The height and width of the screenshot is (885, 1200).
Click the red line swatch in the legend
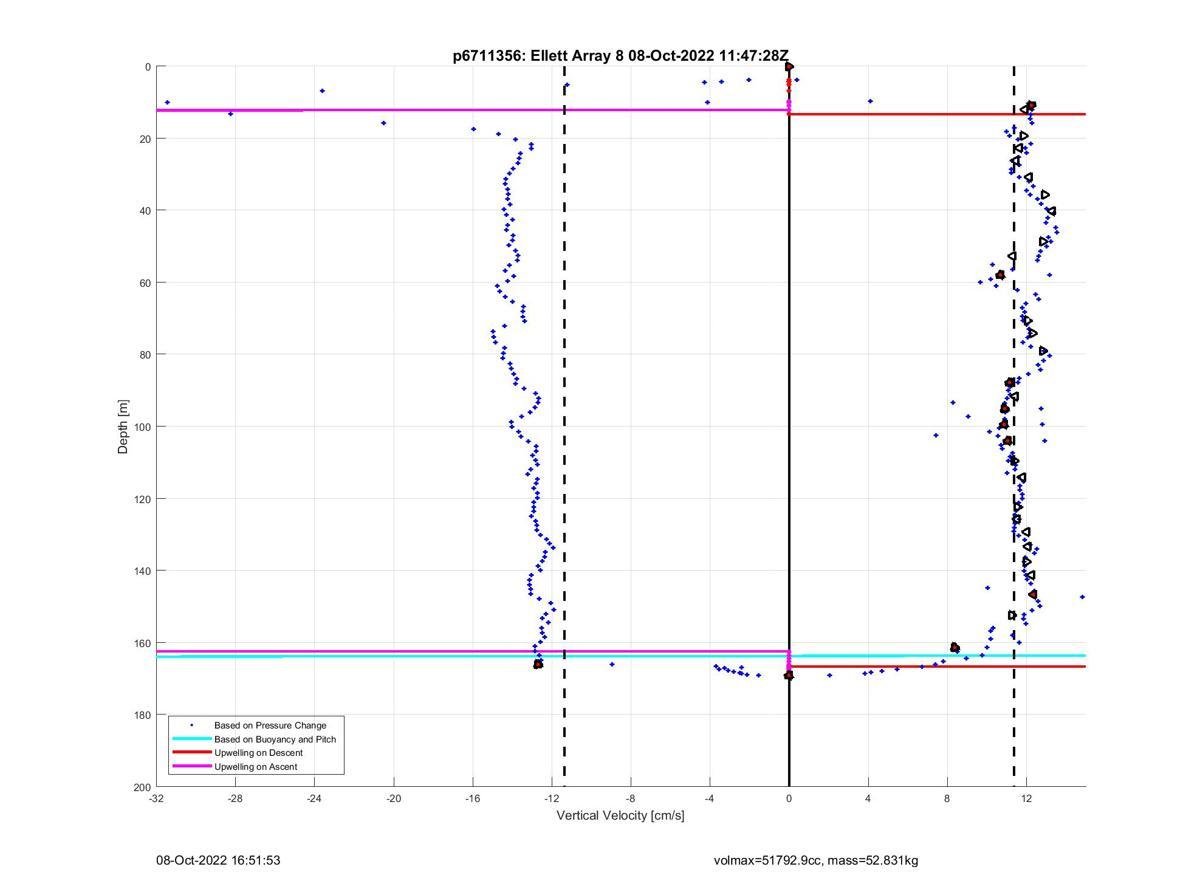(191, 753)
